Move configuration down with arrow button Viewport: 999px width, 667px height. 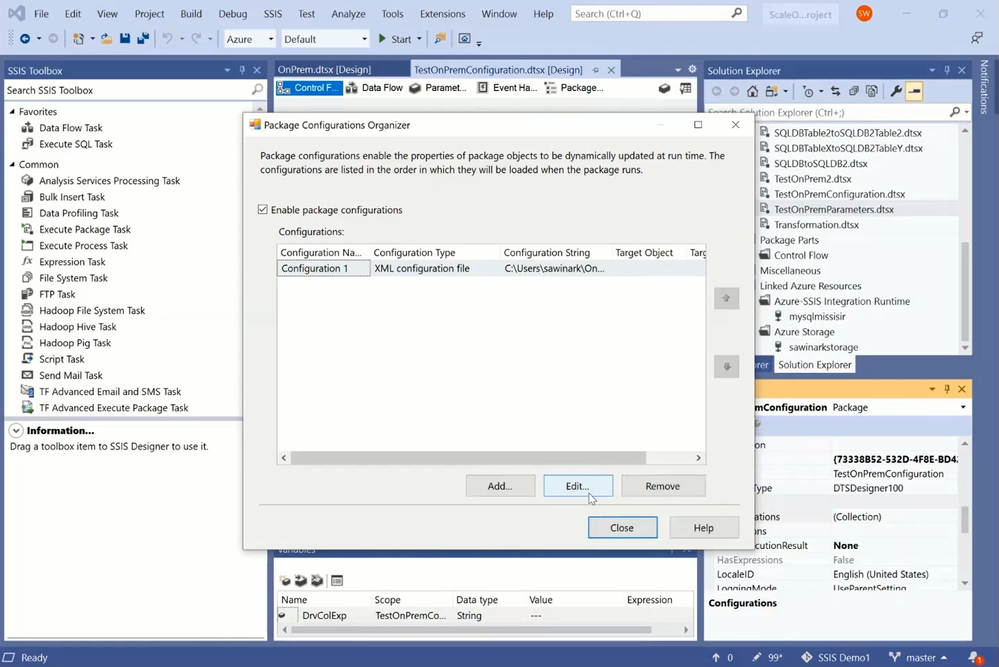(x=726, y=367)
